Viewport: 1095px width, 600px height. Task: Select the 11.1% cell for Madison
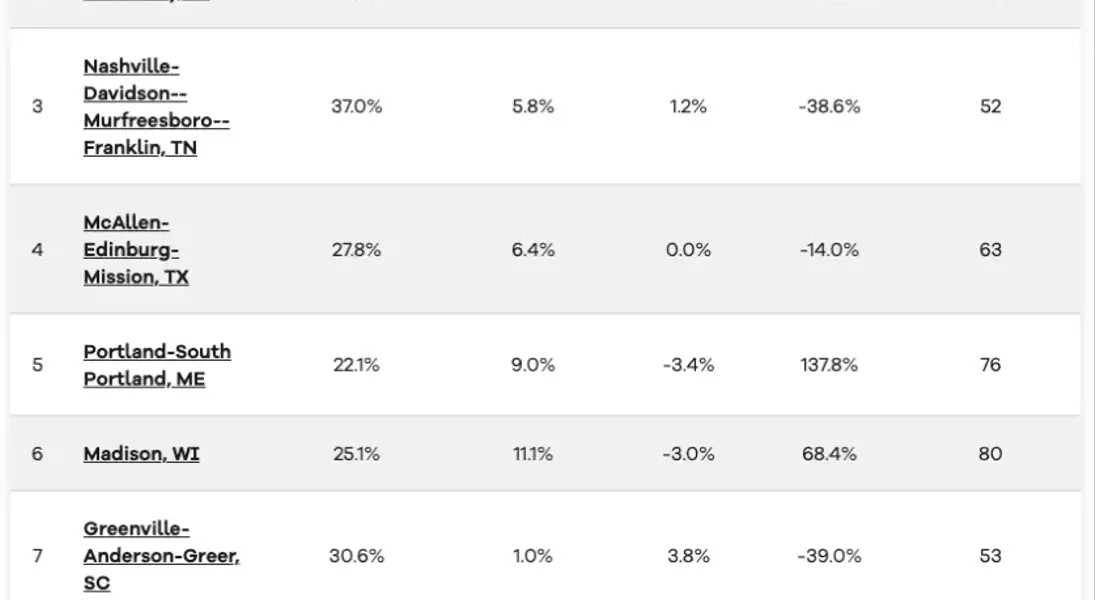click(532, 454)
